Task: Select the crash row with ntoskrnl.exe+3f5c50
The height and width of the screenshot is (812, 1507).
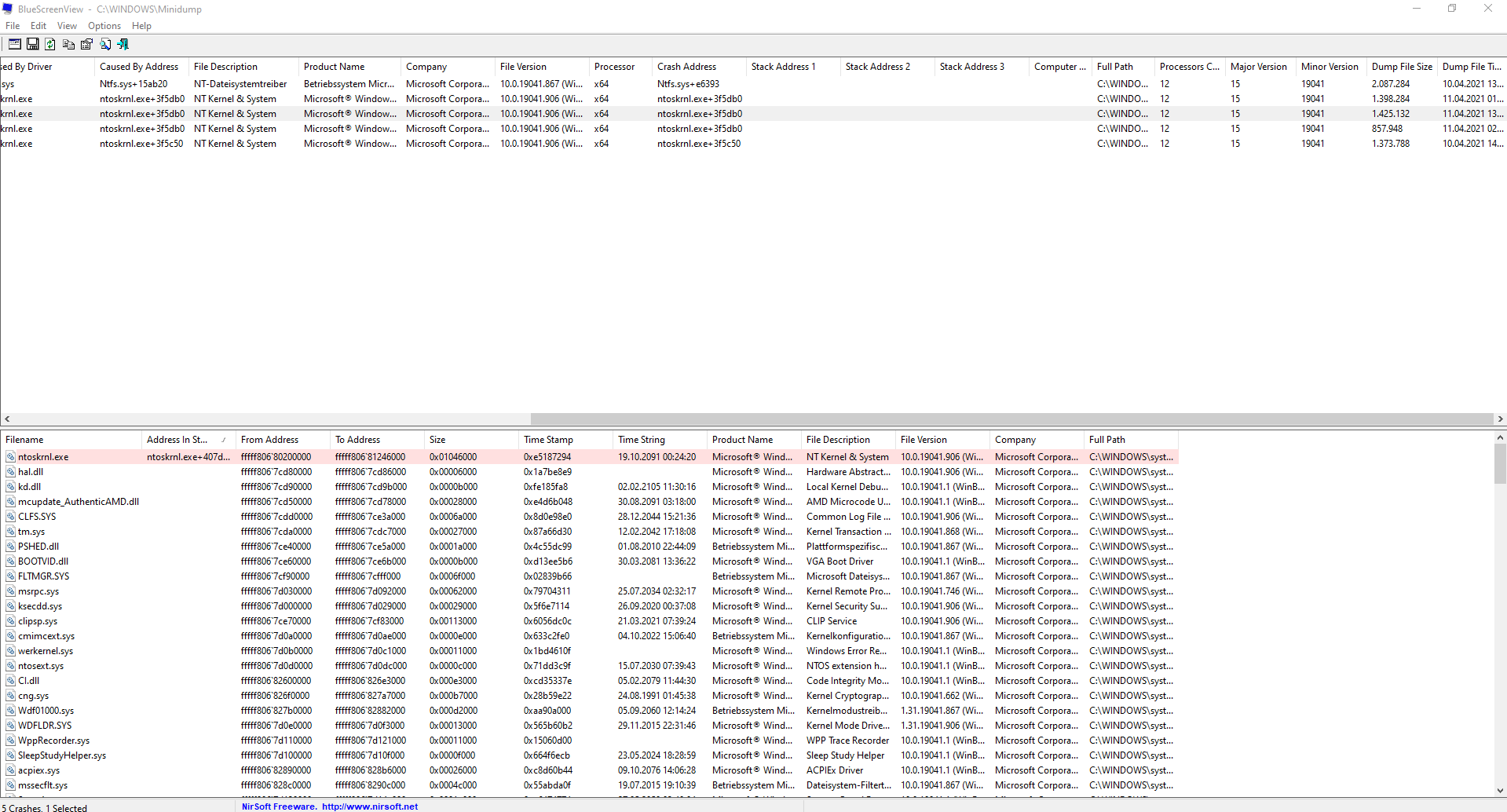Action: pos(753,144)
